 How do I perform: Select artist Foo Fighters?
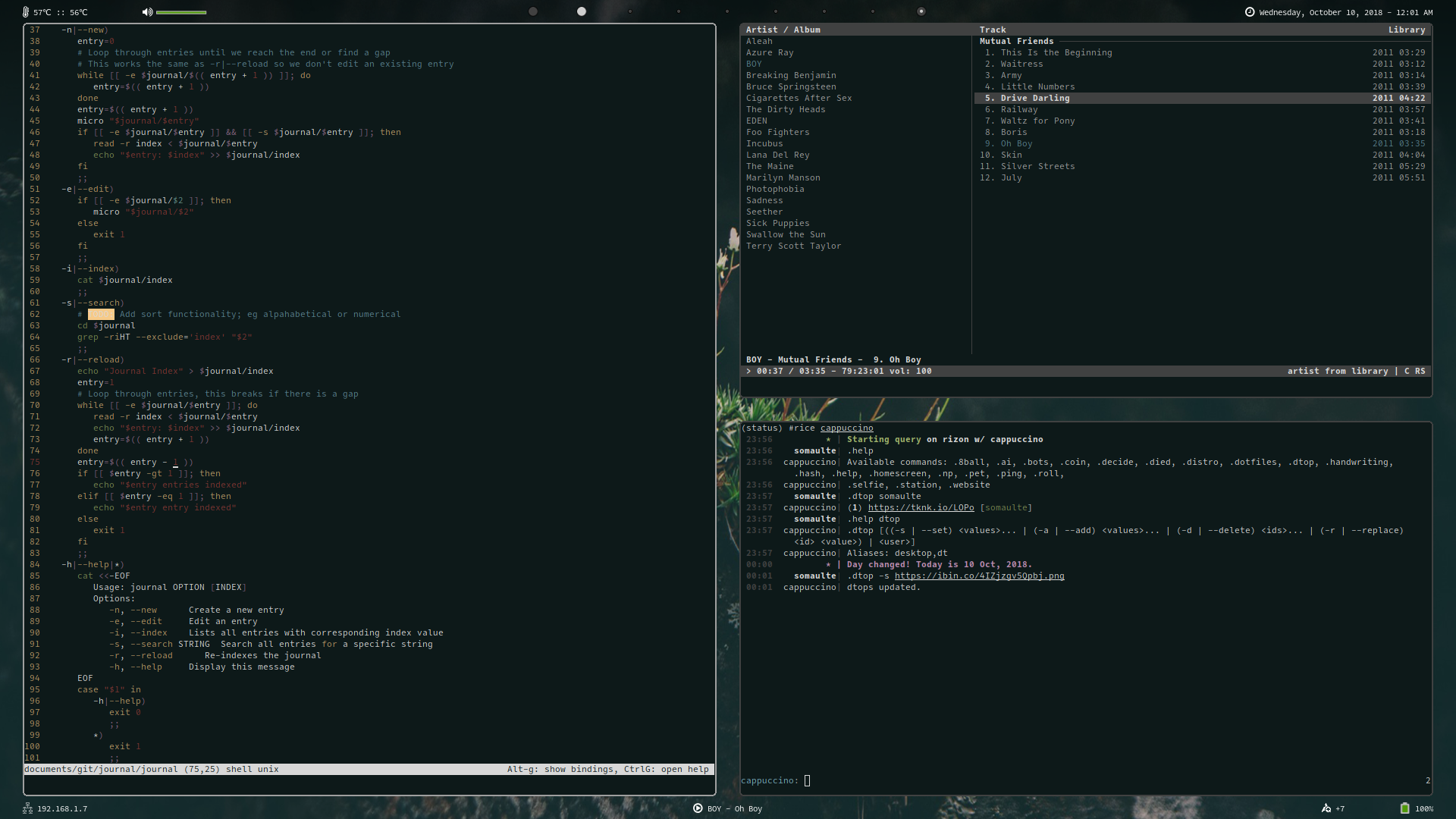[777, 133]
